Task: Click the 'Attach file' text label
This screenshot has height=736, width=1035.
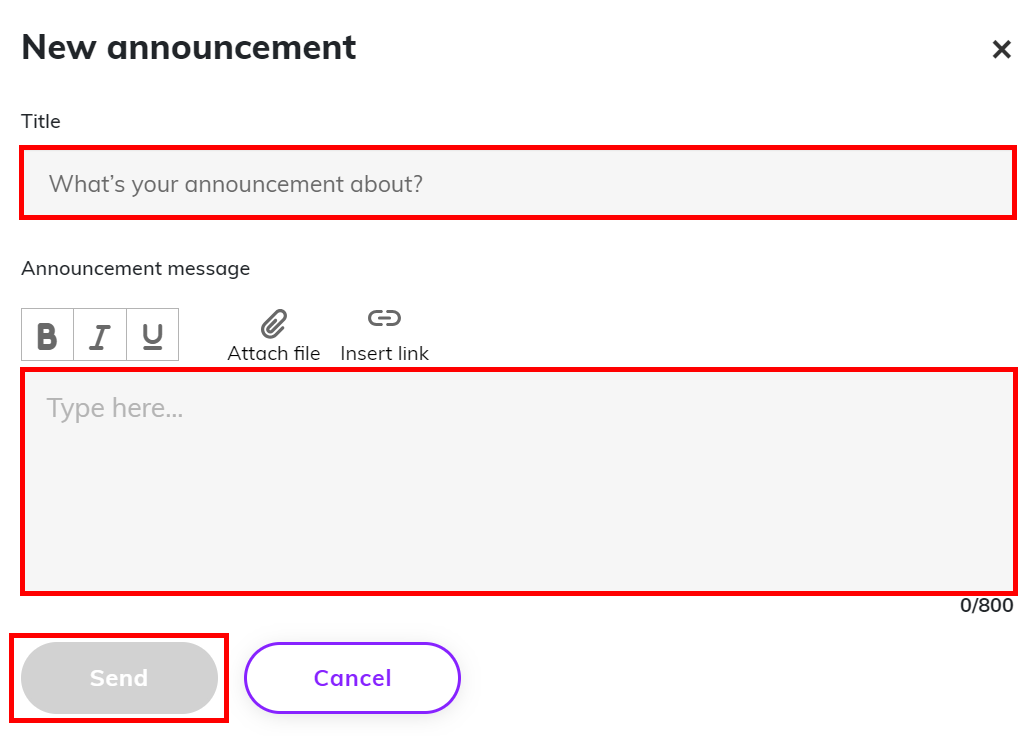Action: (x=274, y=353)
